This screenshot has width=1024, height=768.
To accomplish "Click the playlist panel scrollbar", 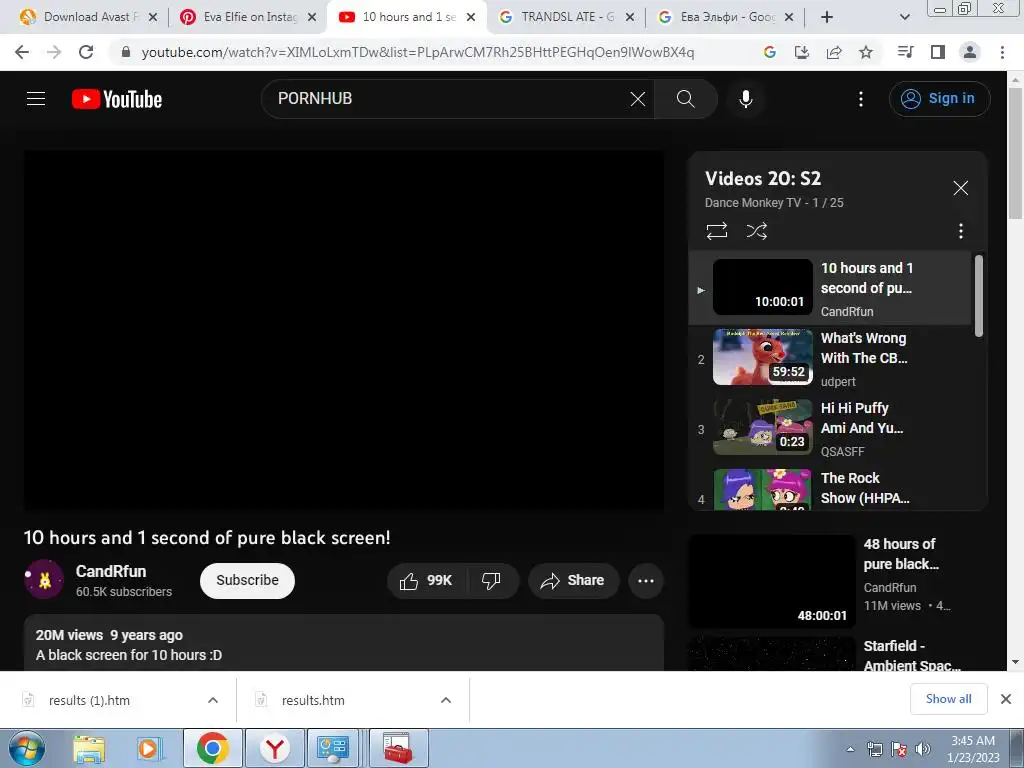I will (978, 296).
